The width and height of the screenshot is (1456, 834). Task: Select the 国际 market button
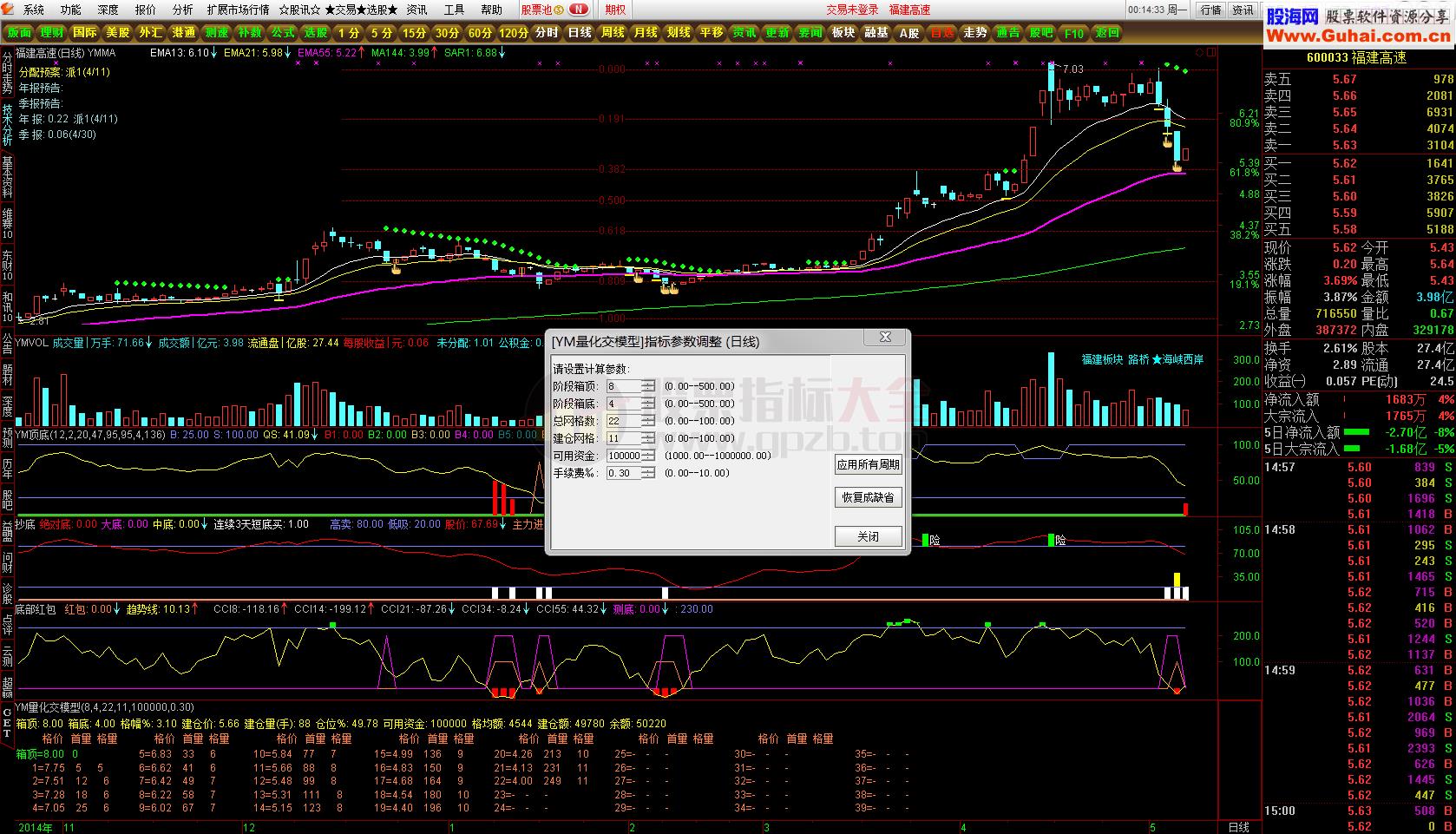tap(85, 33)
